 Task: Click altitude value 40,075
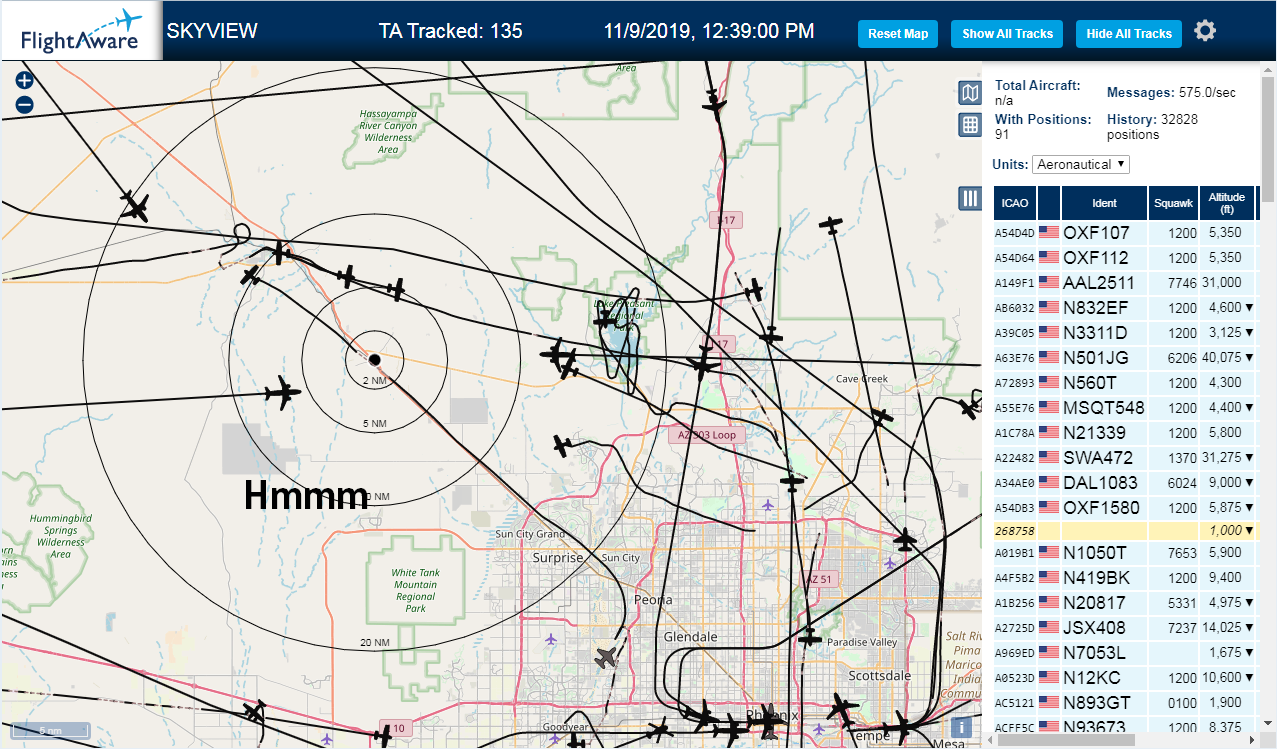point(1222,358)
